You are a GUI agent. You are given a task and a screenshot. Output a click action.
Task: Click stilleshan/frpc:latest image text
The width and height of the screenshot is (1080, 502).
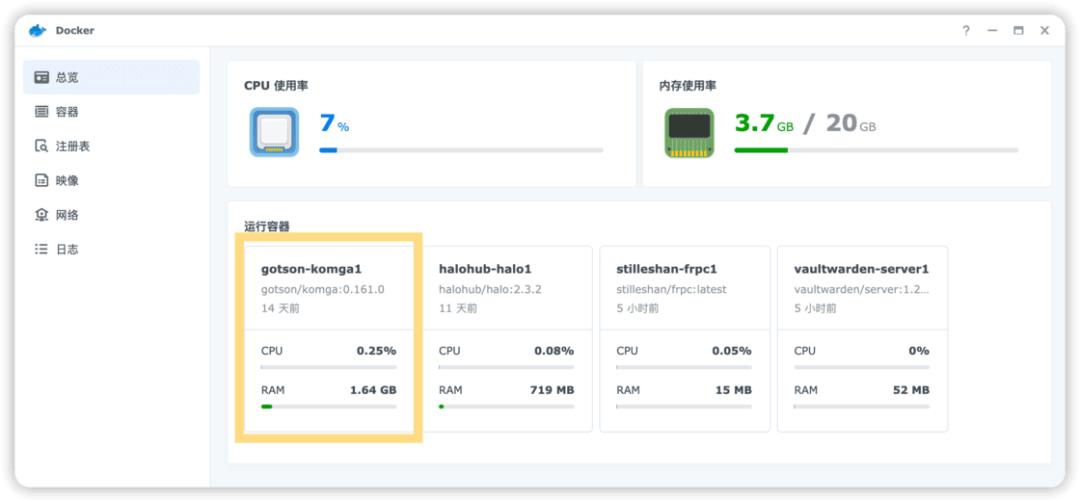click(x=672, y=290)
